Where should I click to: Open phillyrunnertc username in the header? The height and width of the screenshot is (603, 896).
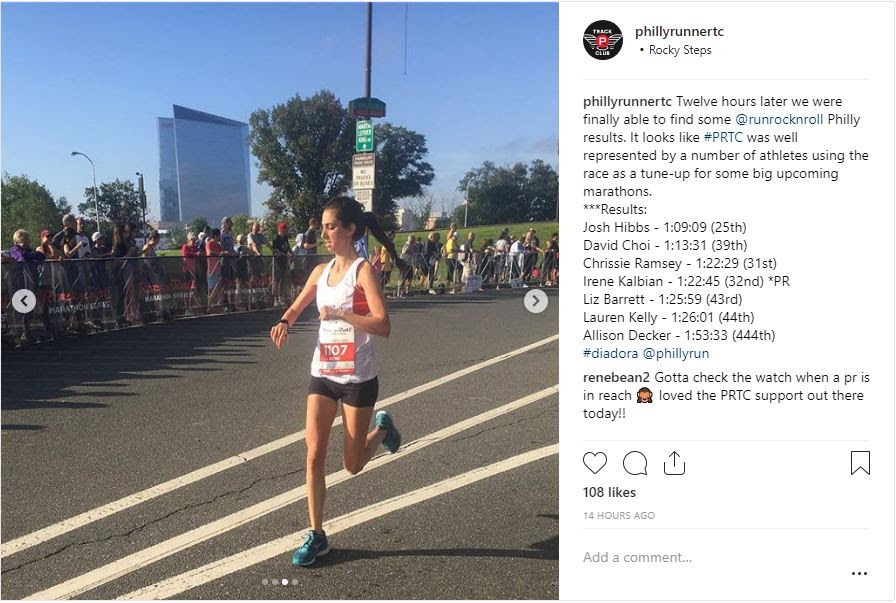pyautogui.click(x=679, y=31)
